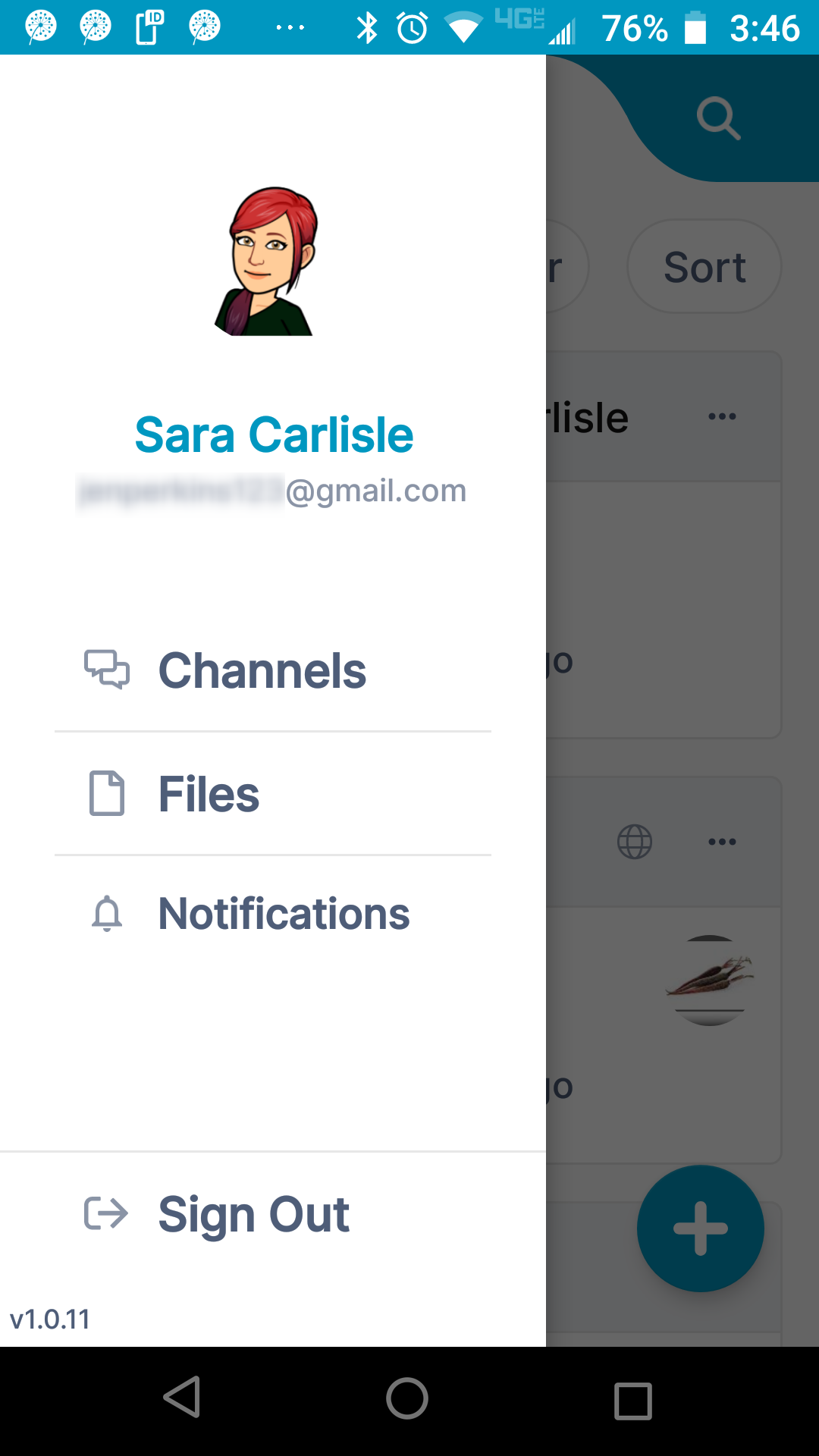Tap the Files document icon
Viewport: 819px width, 1456px height.
[x=107, y=793]
